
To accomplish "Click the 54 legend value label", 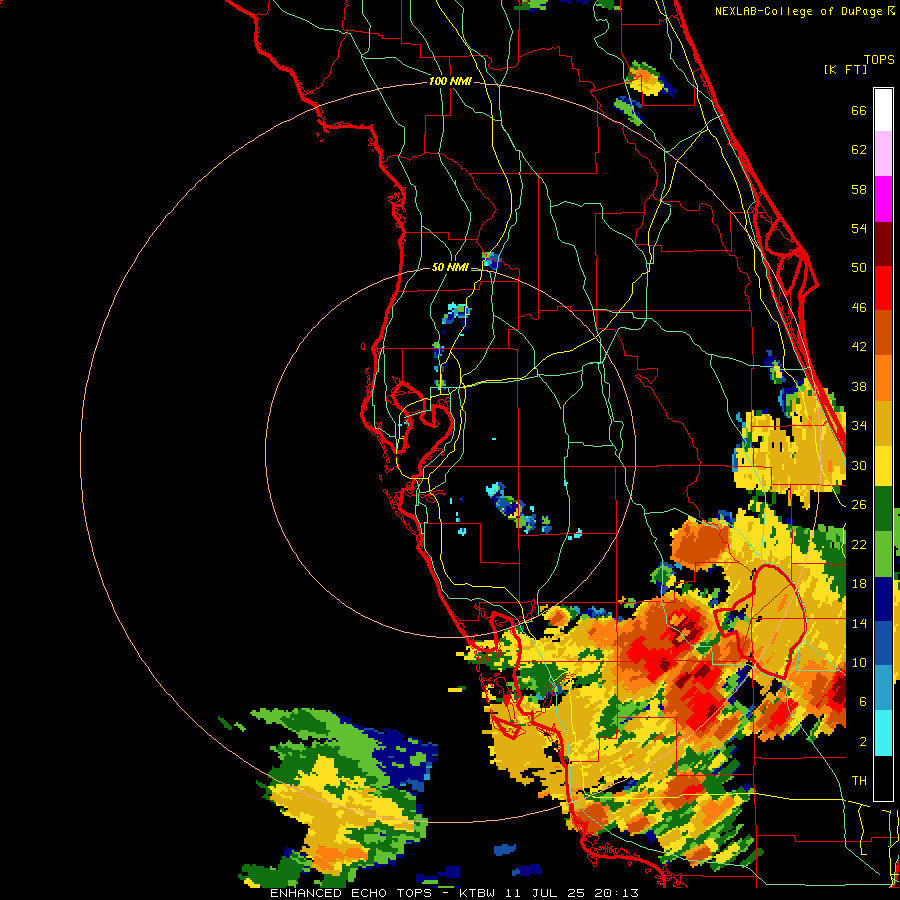I will (x=859, y=228).
